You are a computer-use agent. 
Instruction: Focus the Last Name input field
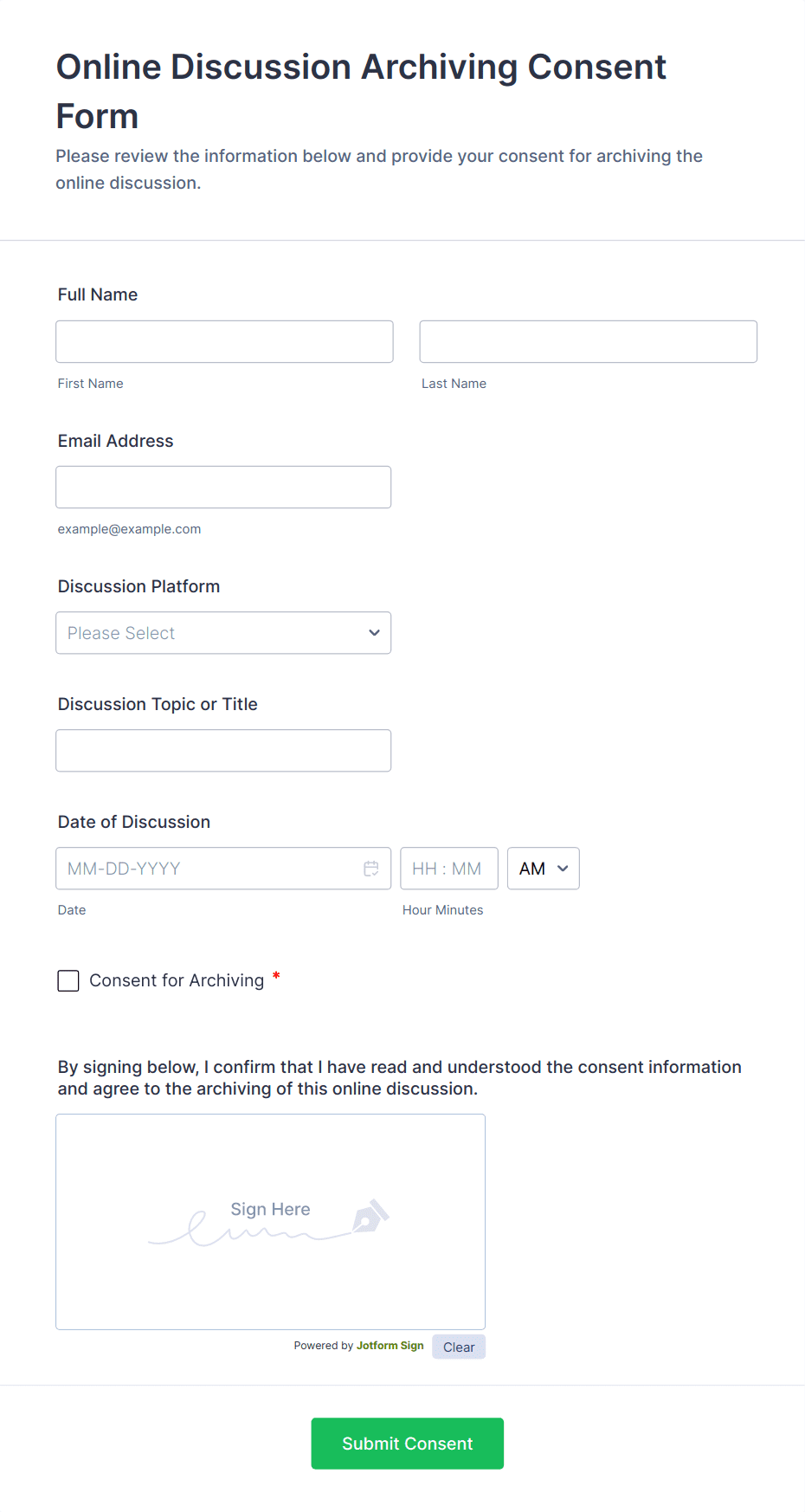[x=588, y=342]
